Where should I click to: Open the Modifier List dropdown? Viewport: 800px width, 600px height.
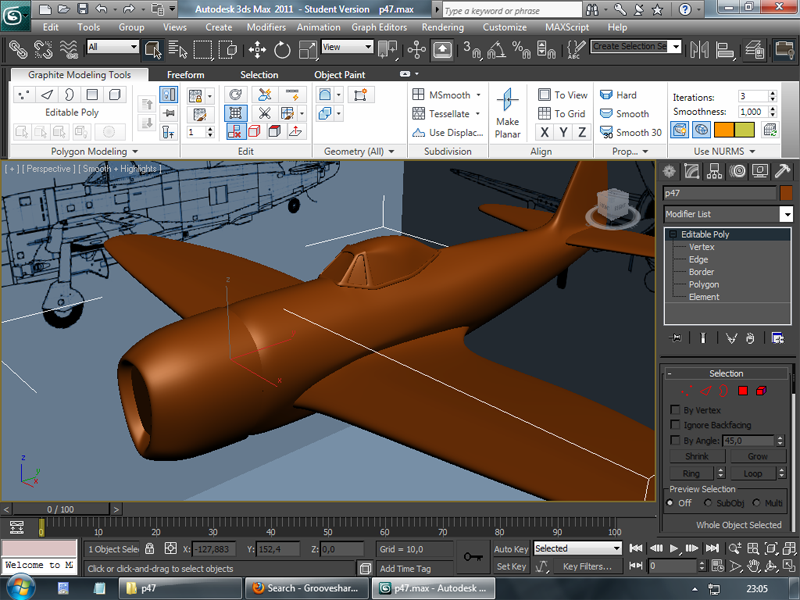[786, 214]
